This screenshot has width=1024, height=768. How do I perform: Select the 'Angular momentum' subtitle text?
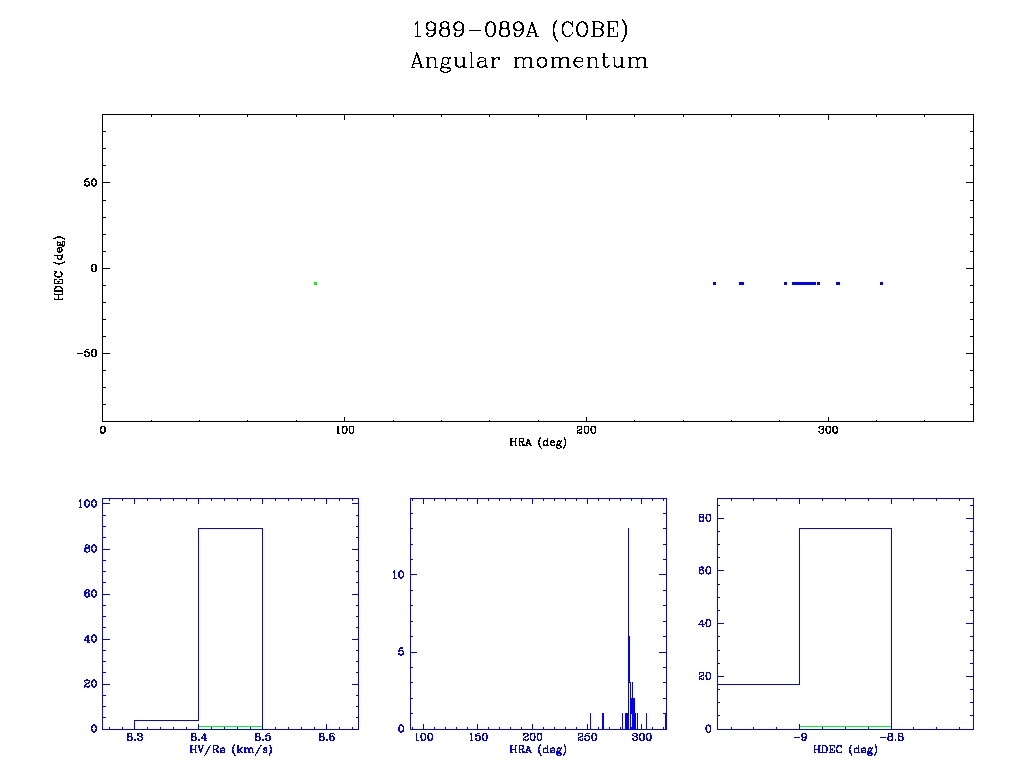[529, 62]
